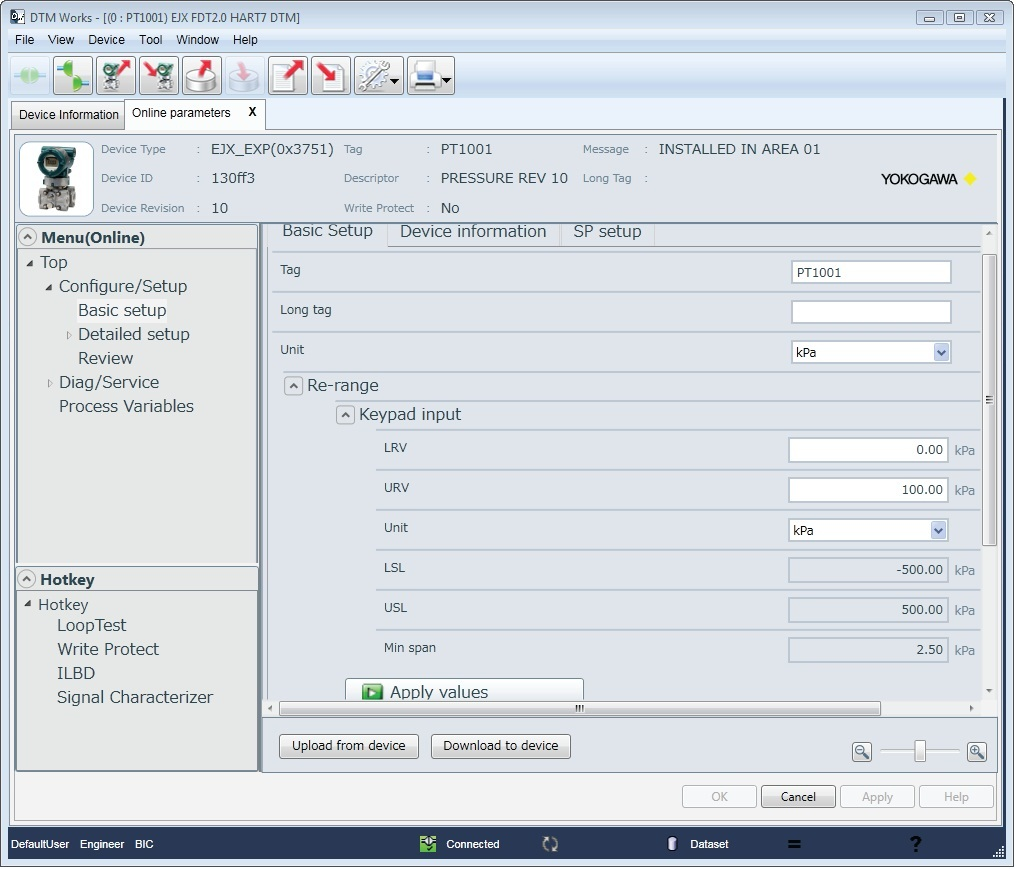Image resolution: width=1016 pixels, height=869 pixels.
Task: Click the upload parameters from transmitter icon
Action: [115, 75]
